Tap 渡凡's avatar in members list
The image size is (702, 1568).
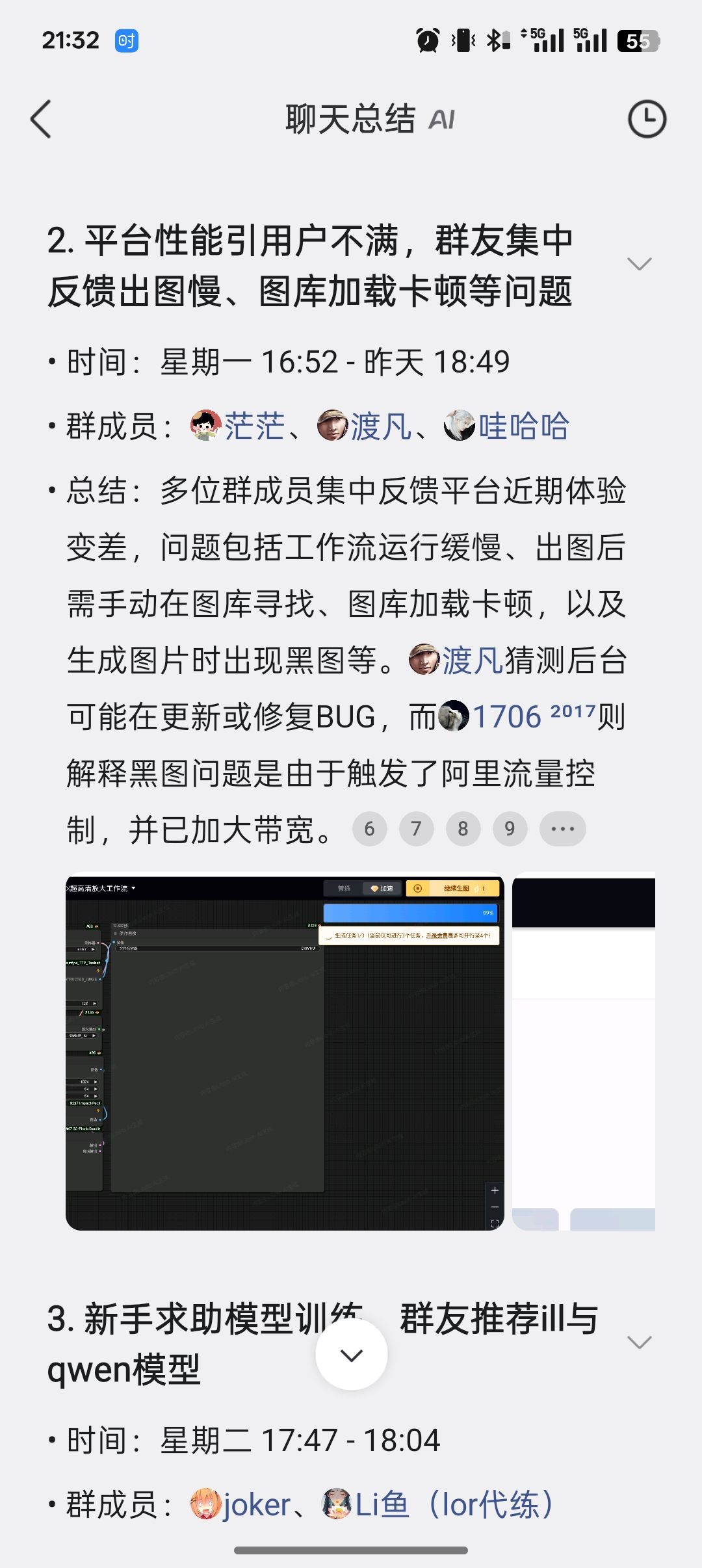[x=333, y=426]
